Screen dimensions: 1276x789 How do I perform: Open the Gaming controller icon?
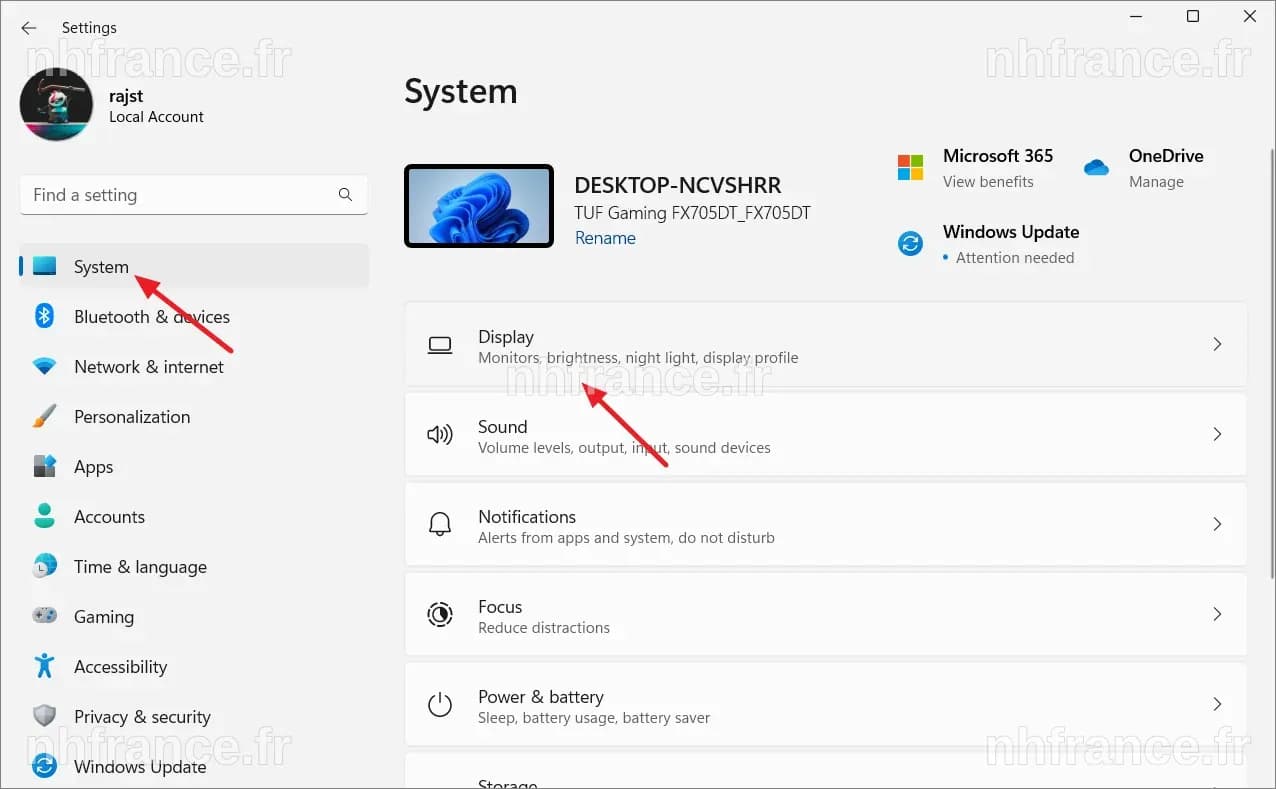[x=44, y=617]
